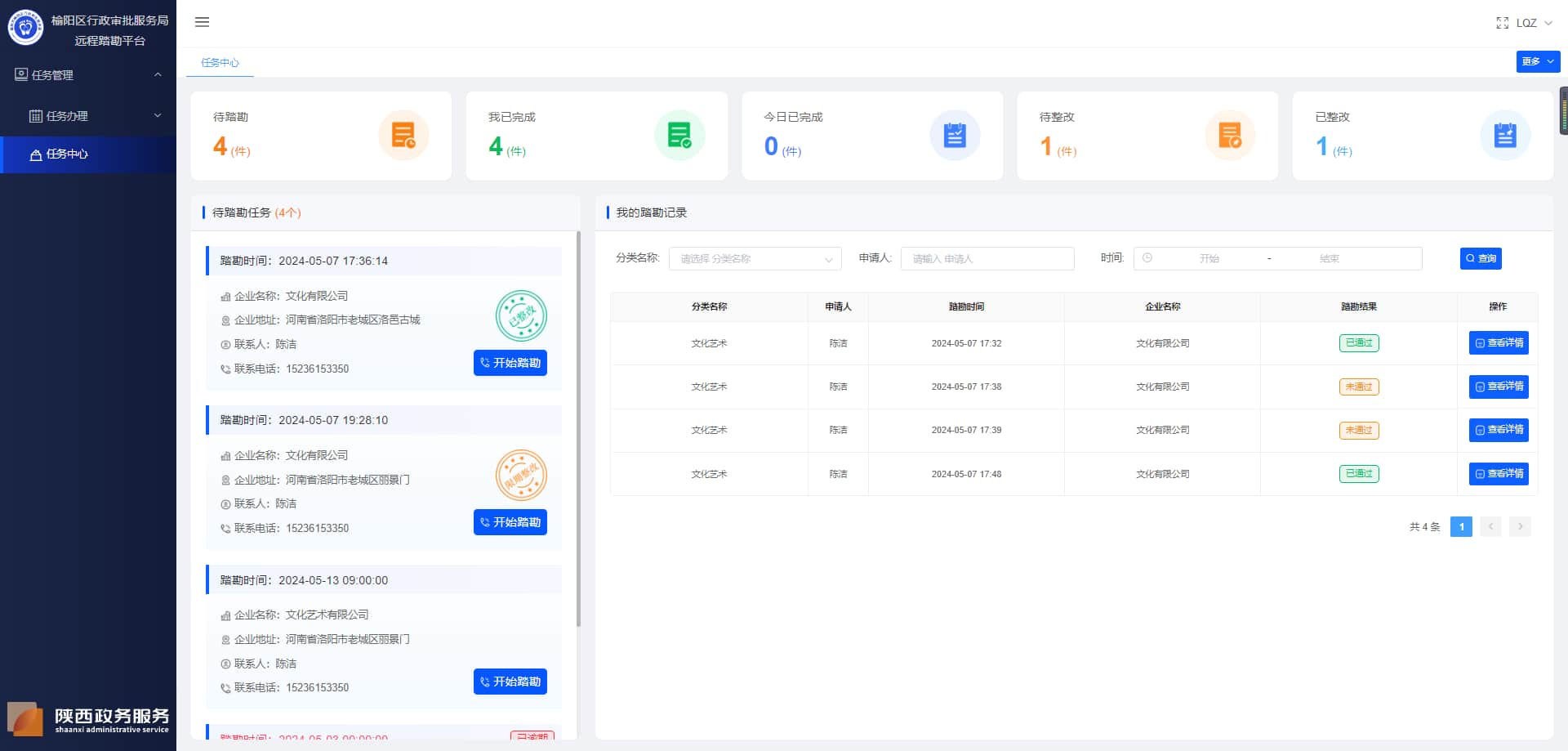The height and width of the screenshot is (751, 1568).
Task: Click the 查询 search button
Action: pyautogui.click(x=1481, y=258)
